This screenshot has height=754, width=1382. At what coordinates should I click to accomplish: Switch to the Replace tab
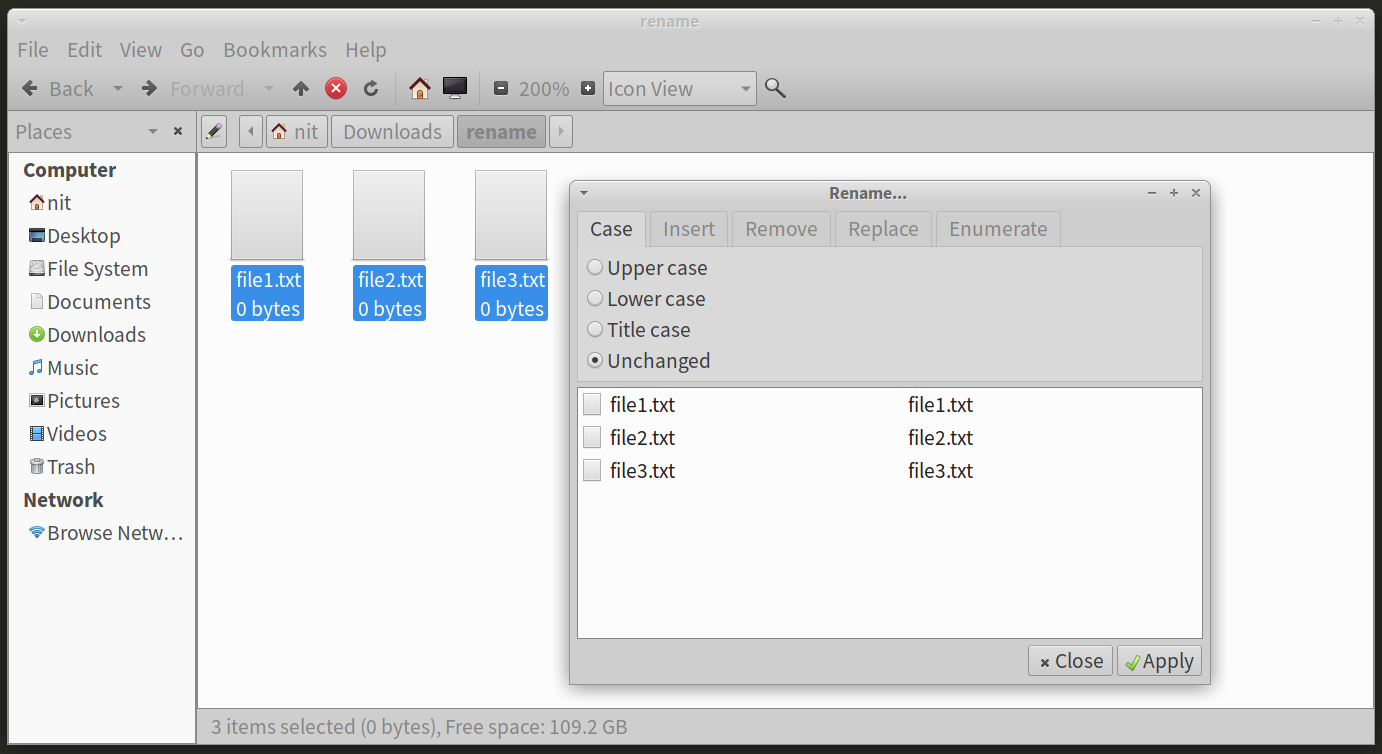(x=883, y=229)
